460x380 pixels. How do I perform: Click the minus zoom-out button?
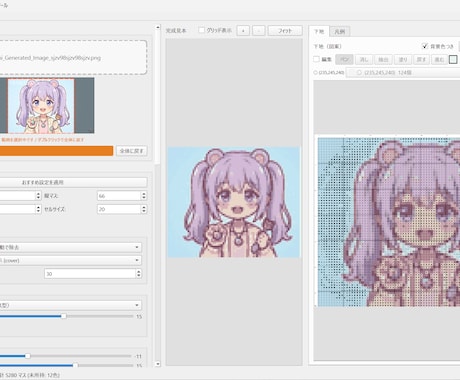259,31
